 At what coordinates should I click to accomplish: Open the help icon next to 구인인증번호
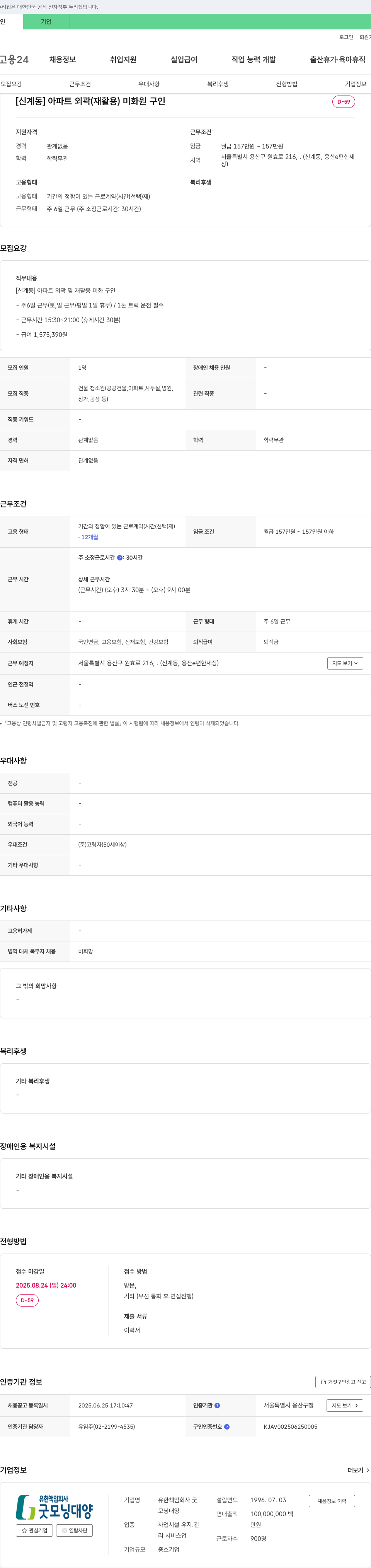[227, 1427]
